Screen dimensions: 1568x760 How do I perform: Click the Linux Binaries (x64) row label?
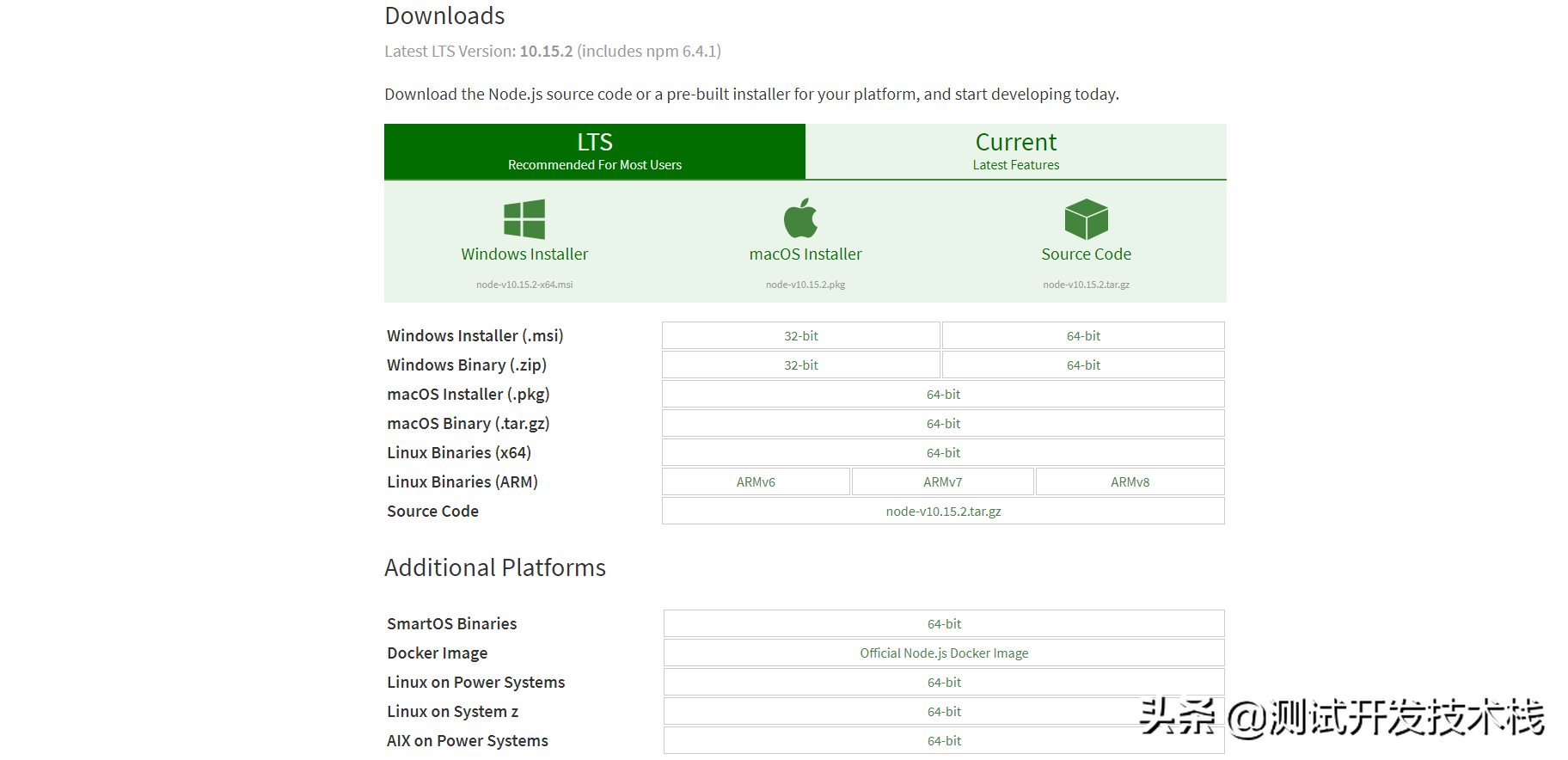coord(459,452)
